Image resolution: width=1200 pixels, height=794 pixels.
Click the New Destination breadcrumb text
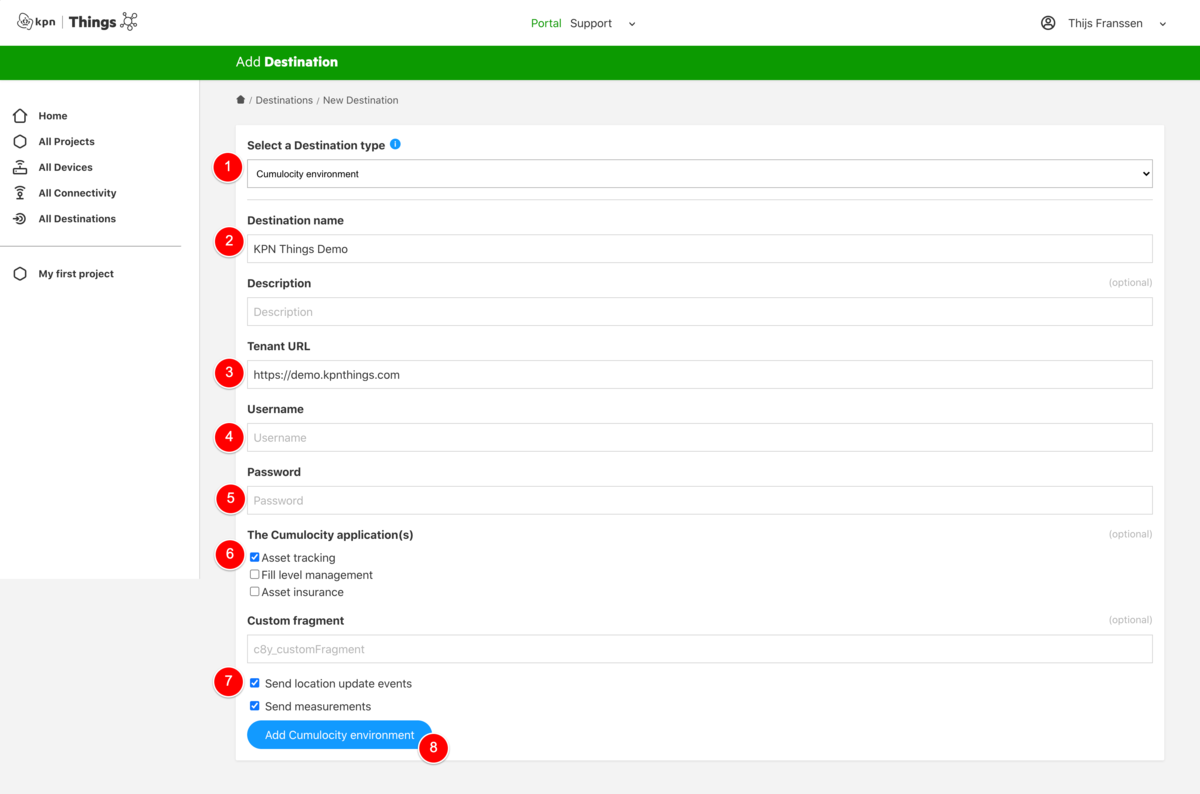(x=360, y=100)
